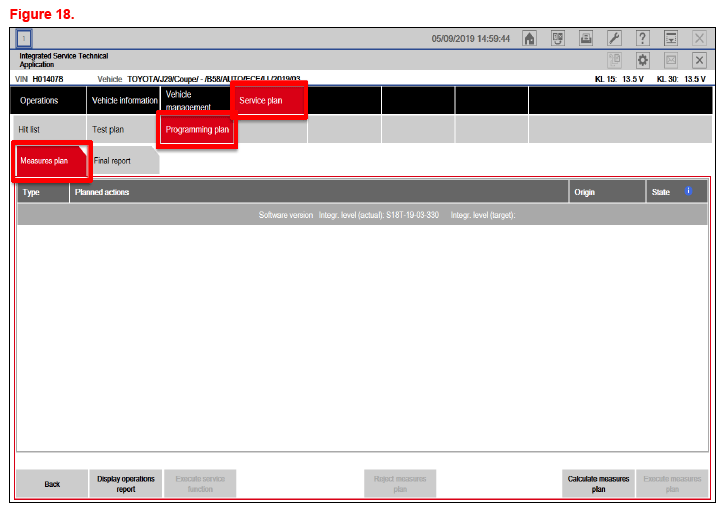Click Calculate measures plan button

coord(598,484)
